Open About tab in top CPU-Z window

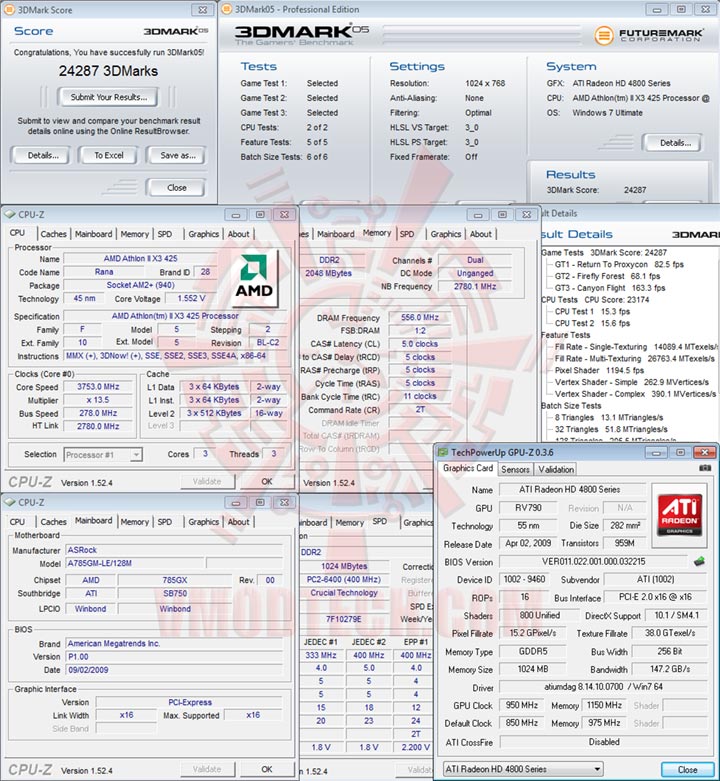pos(239,234)
